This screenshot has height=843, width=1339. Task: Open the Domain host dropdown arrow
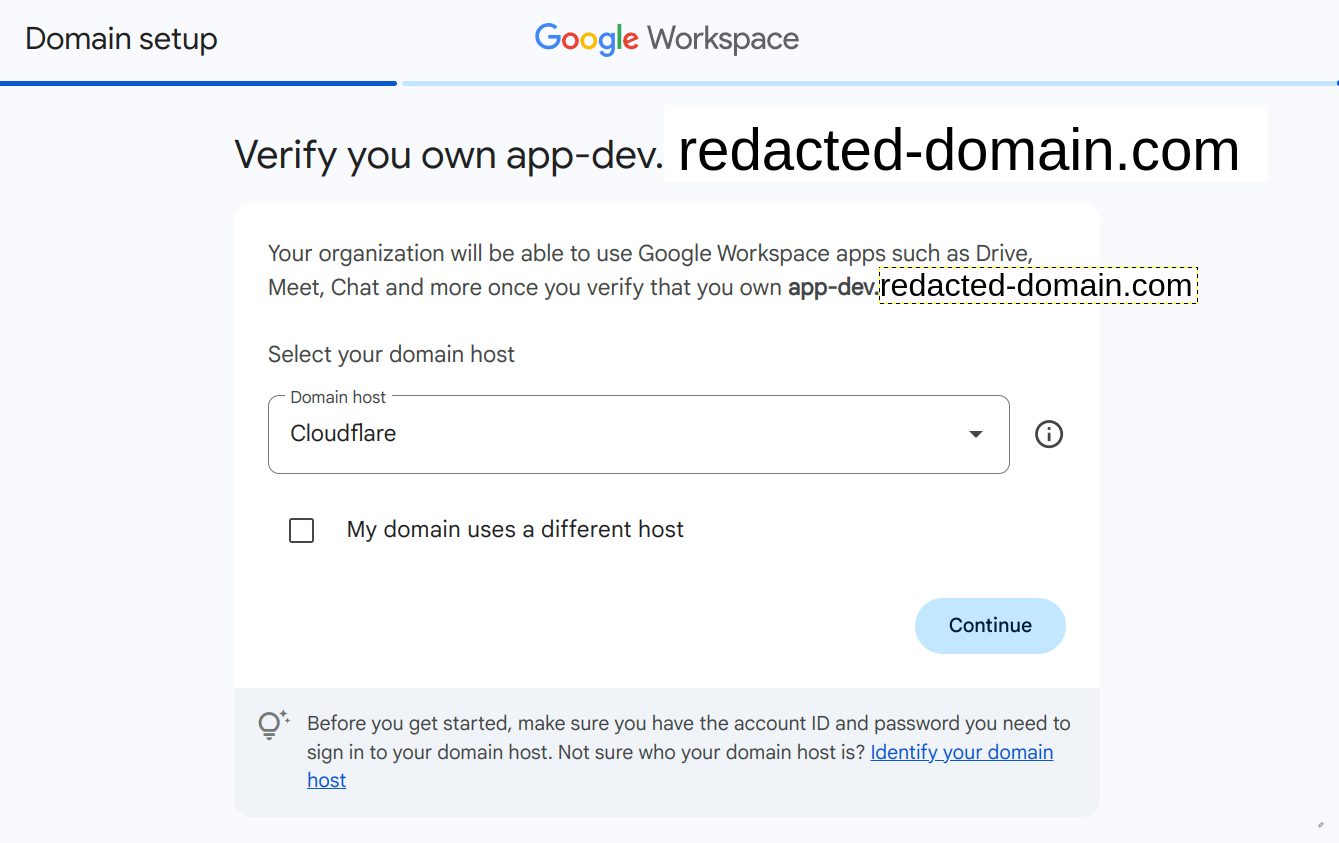click(976, 434)
